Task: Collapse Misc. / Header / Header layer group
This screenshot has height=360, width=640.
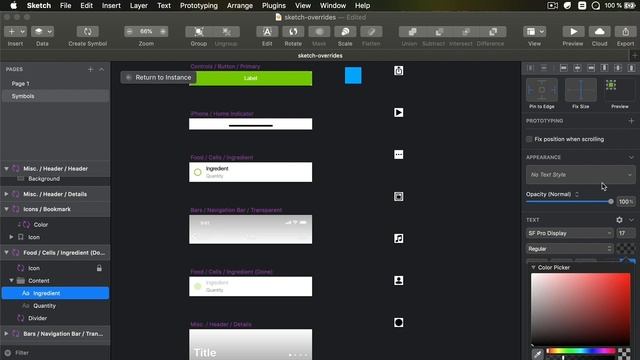Action: (x=6, y=168)
